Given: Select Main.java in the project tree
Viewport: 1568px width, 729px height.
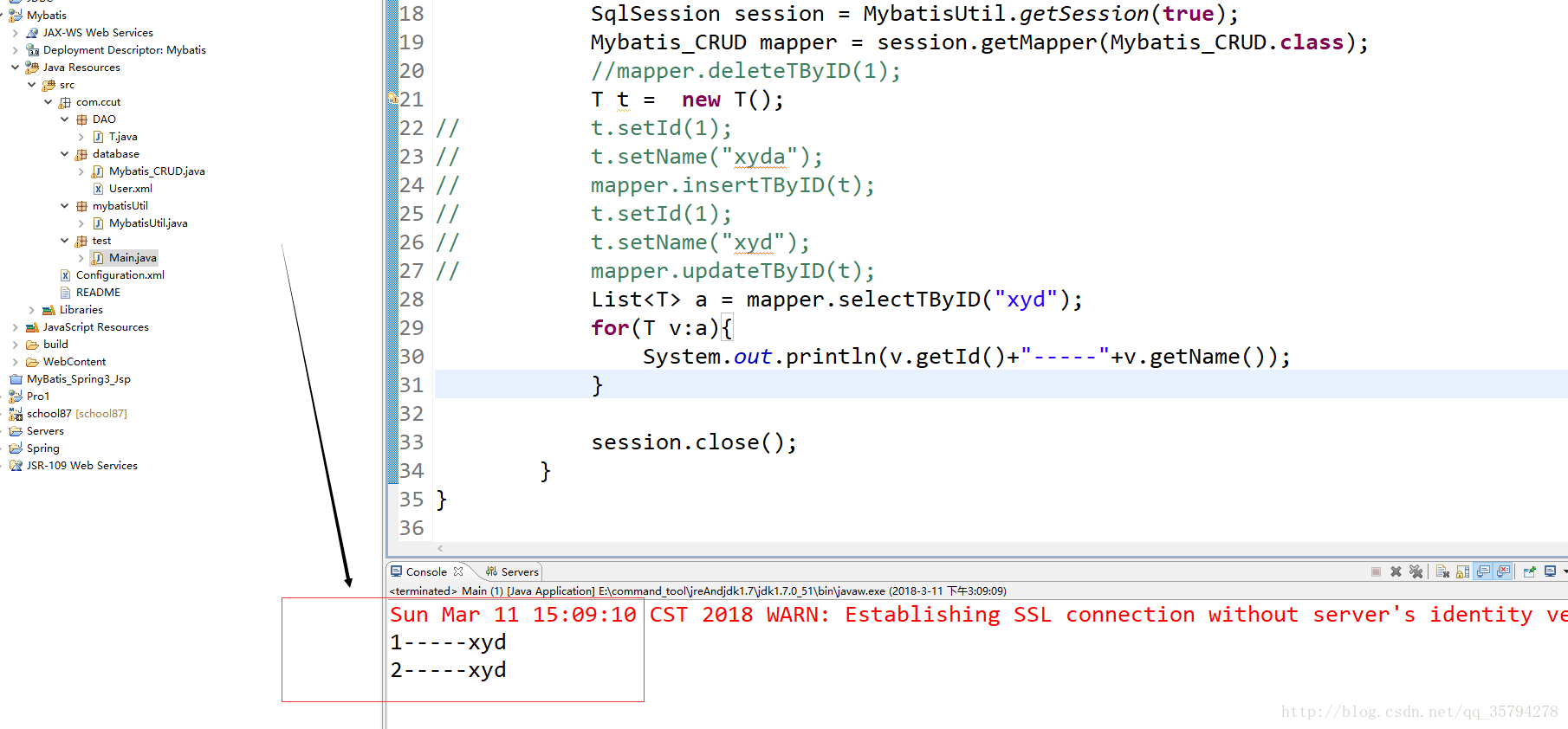Looking at the screenshot, I should point(133,258).
